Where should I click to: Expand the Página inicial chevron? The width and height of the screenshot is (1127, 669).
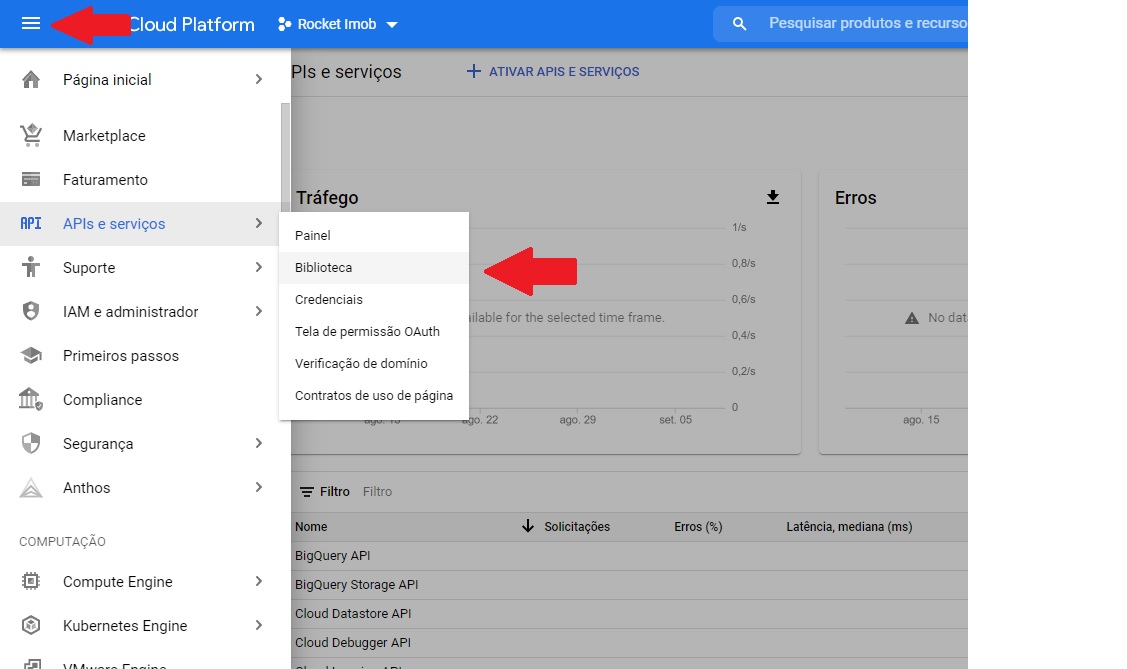(259, 79)
